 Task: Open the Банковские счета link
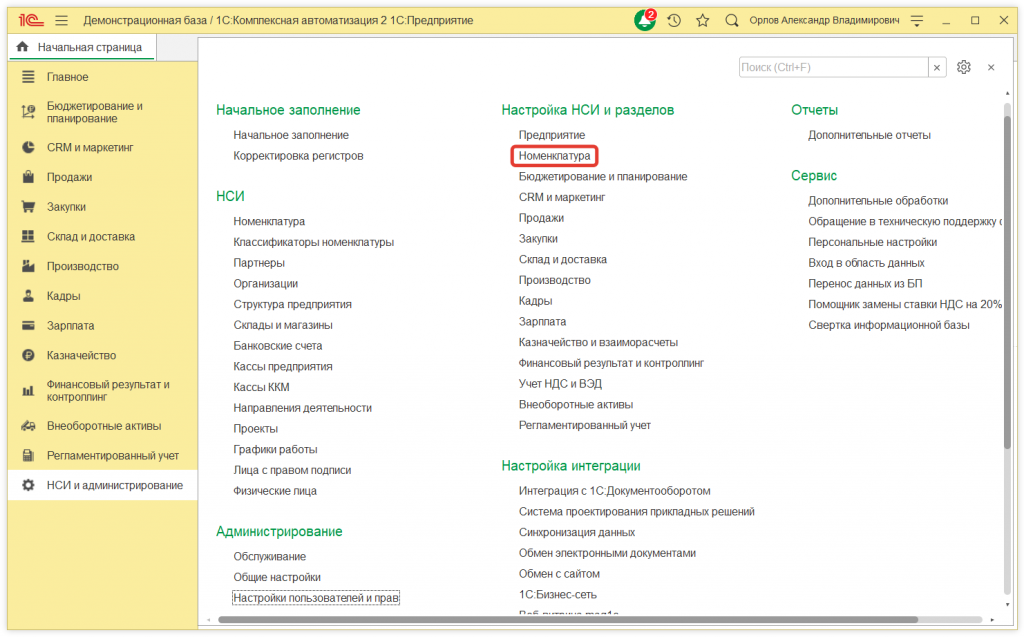(x=277, y=346)
